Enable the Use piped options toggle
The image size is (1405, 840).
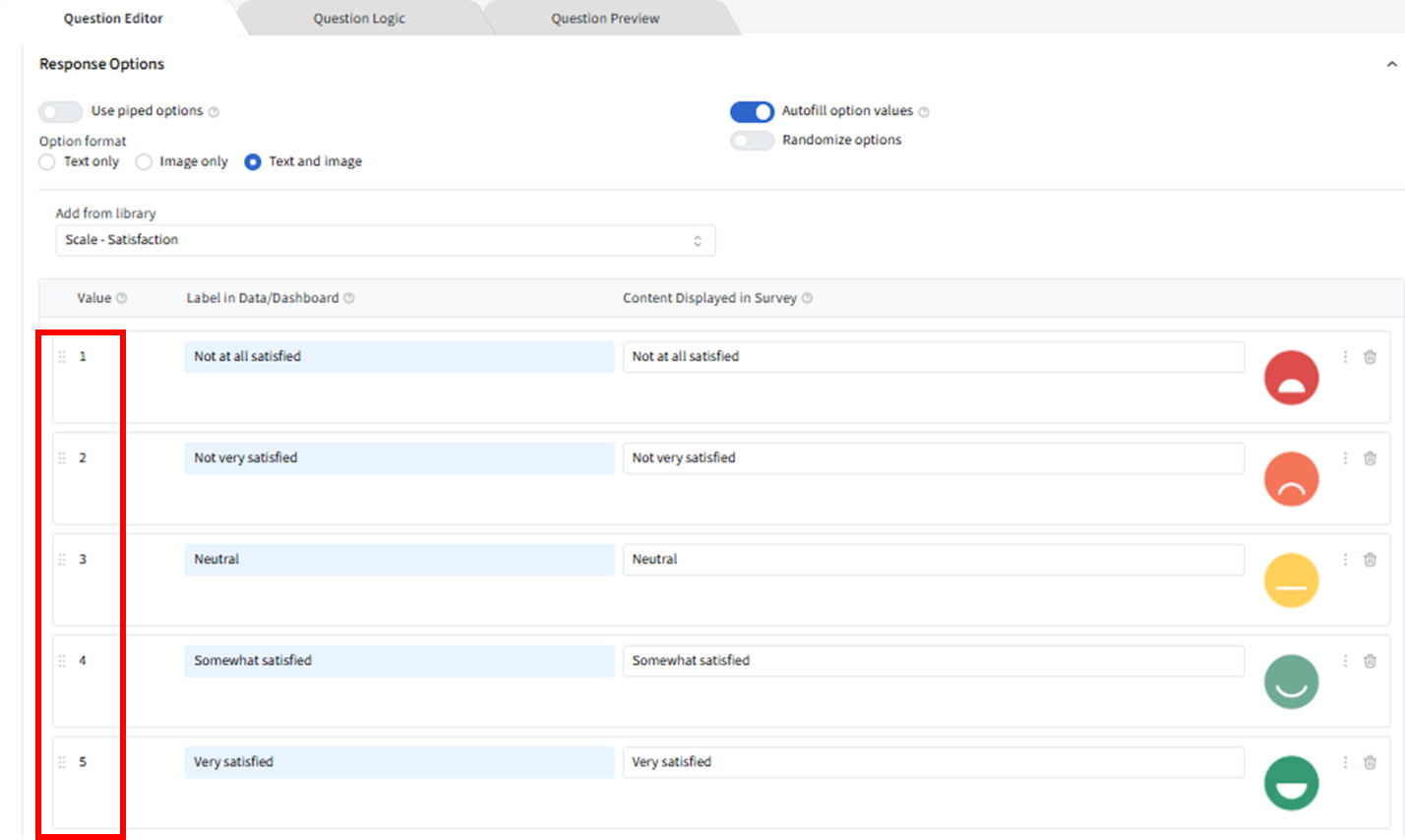click(x=61, y=111)
